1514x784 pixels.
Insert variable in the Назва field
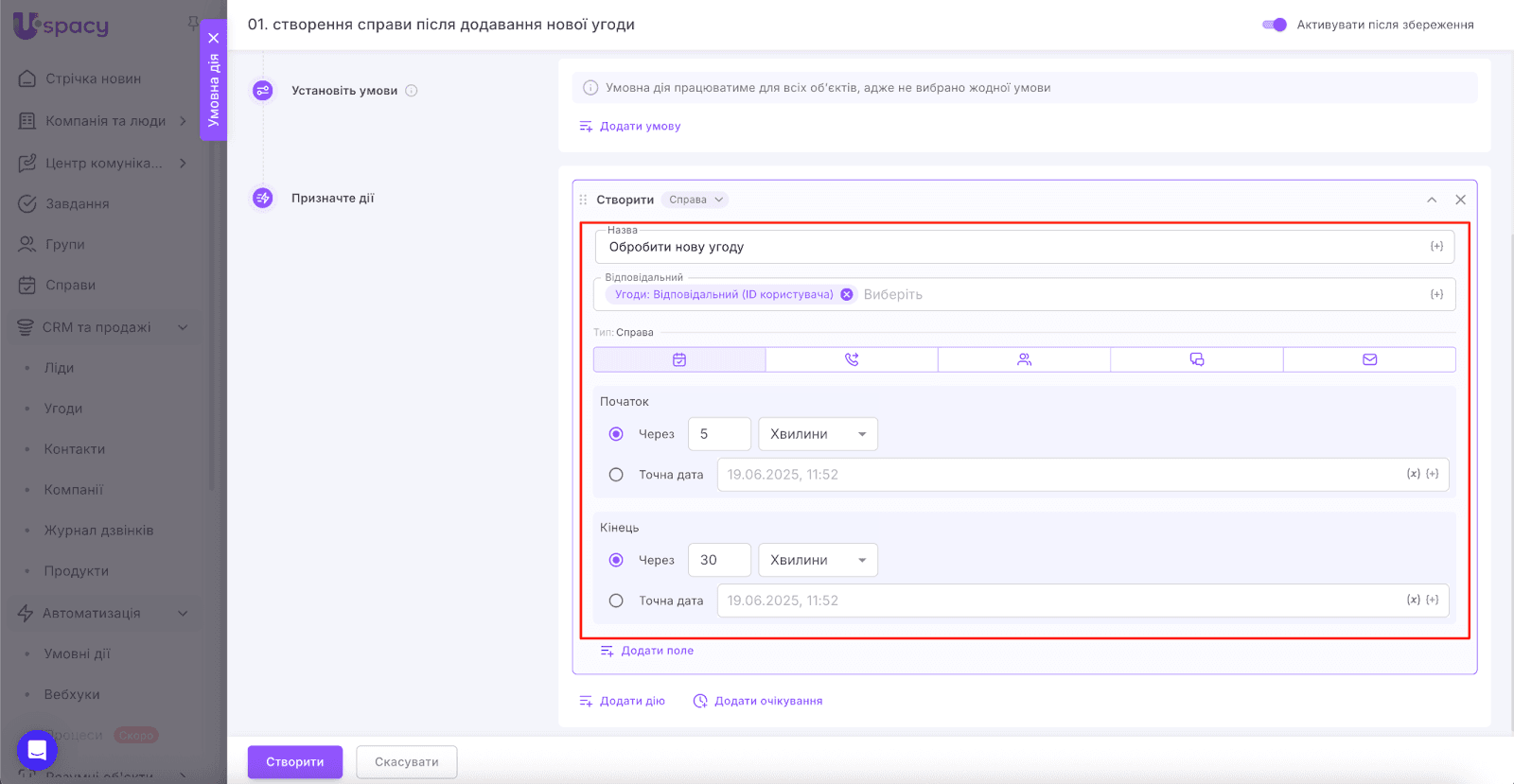click(x=1436, y=247)
